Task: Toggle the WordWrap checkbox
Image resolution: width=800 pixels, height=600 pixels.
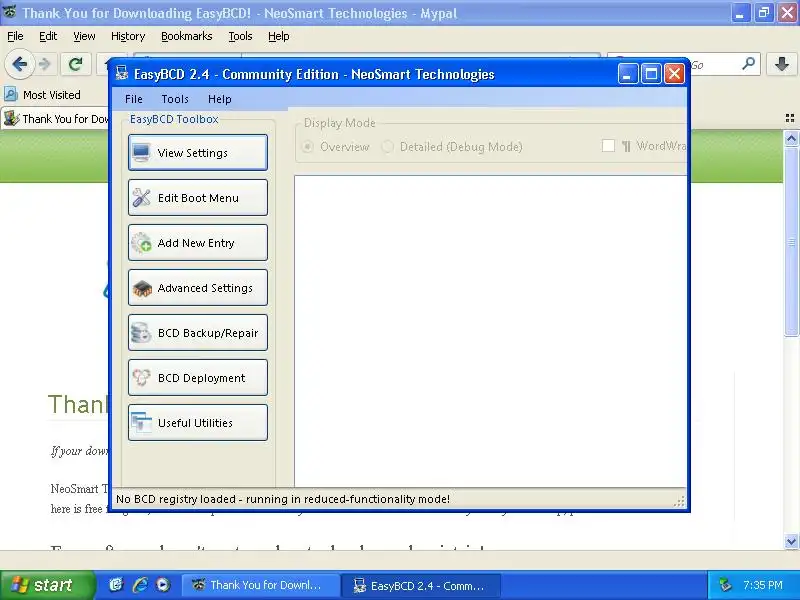Action: point(608,146)
